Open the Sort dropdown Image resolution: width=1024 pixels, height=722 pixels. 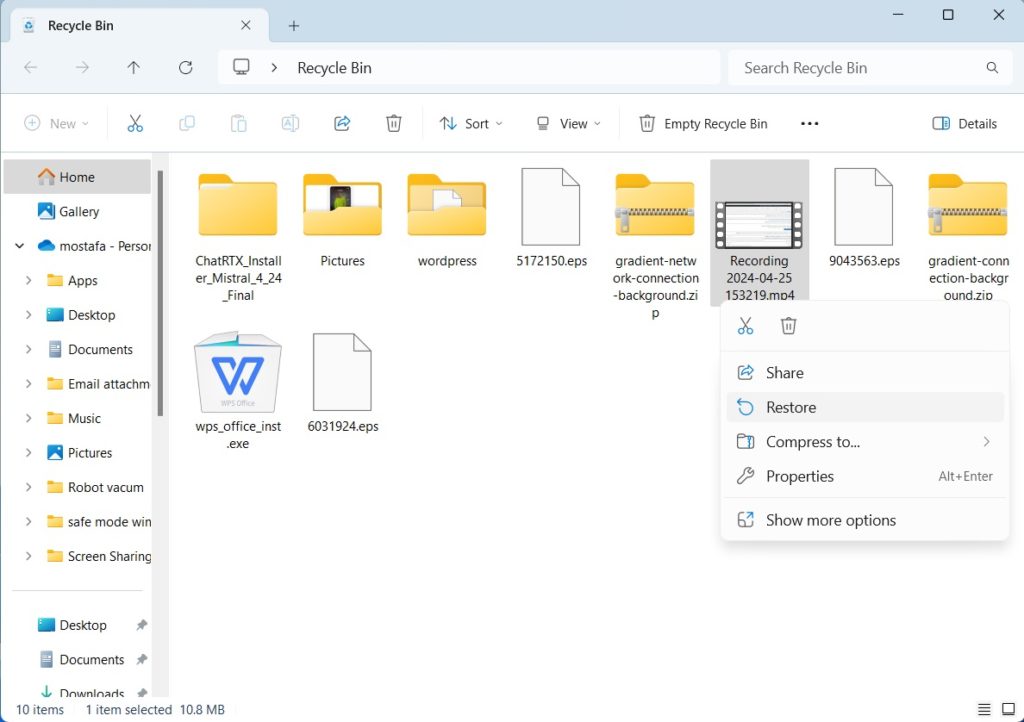pyautogui.click(x=470, y=123)
